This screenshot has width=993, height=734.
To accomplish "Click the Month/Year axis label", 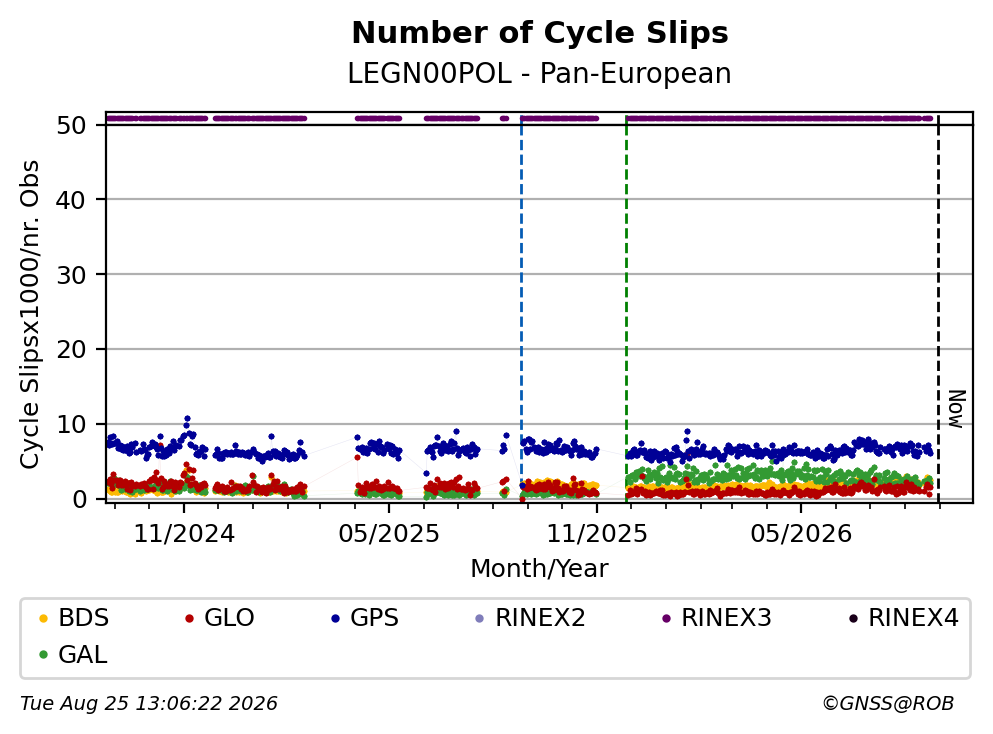I will (x=540, y=569).
